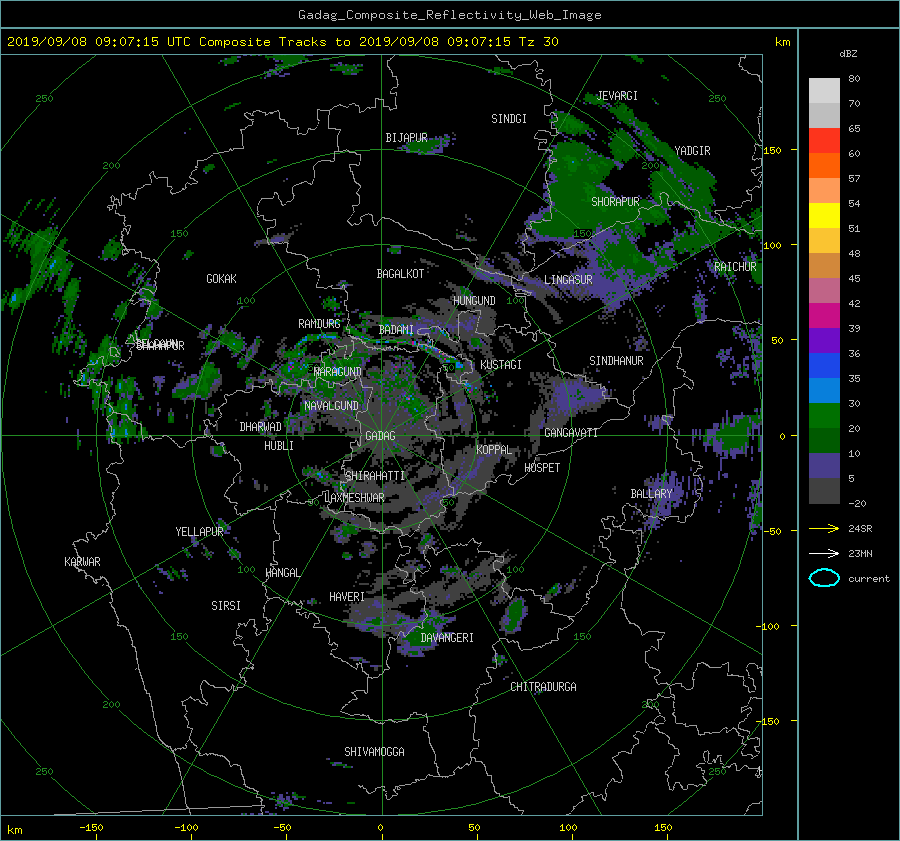Click the BALLARY city label
Screen dimensions: 900x841
point(651,494)
